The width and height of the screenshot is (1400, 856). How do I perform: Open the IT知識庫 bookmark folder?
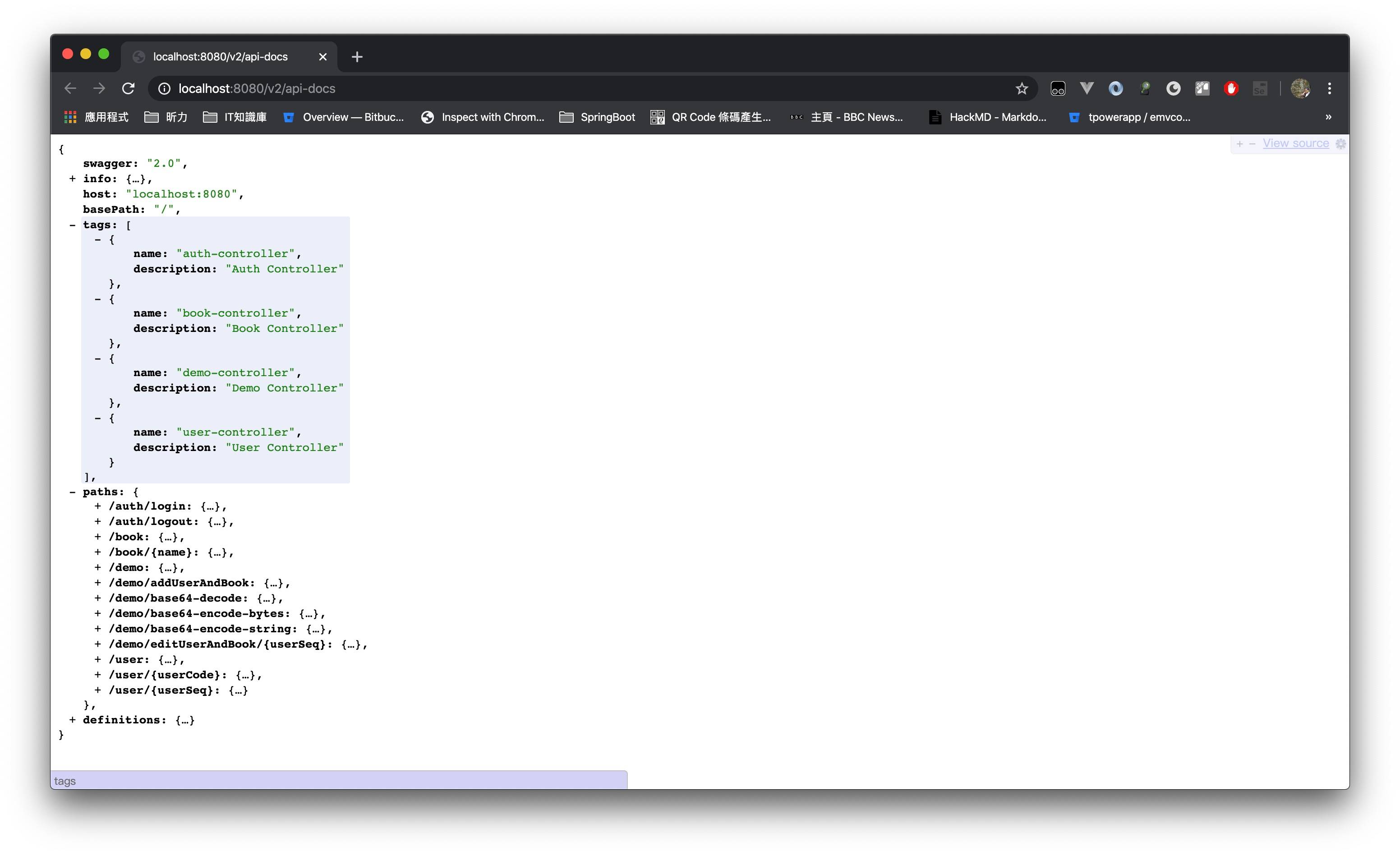click(x=235, y=117)
